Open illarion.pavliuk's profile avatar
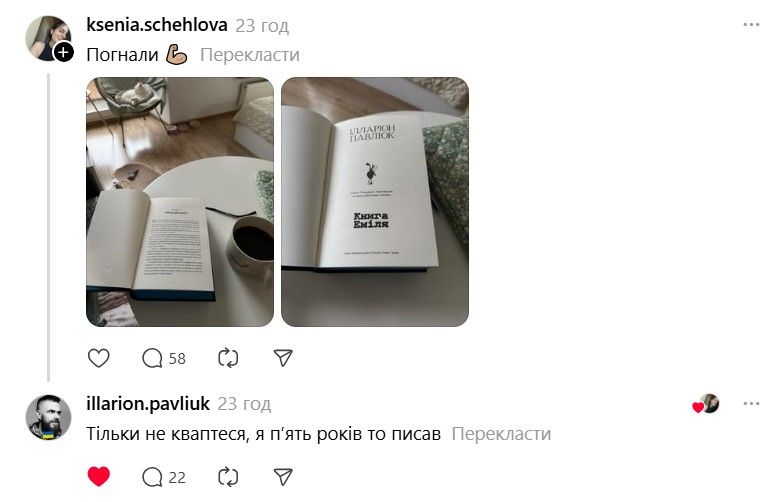The height and width of the screenshot is (502, 780). [48, 418]
